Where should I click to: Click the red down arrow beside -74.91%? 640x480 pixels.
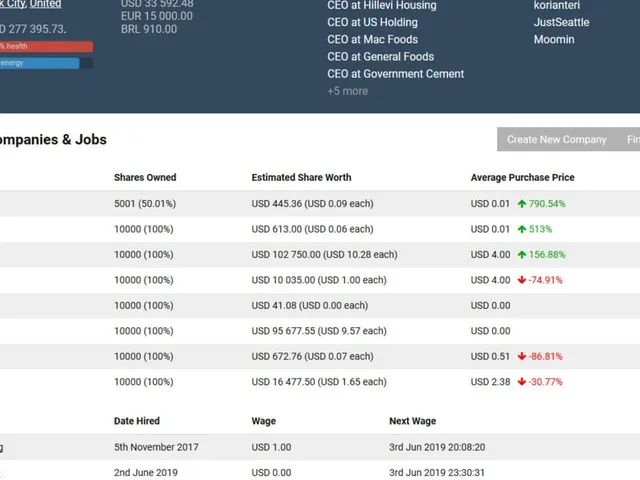pyautogui.click(x=522, y=280)
